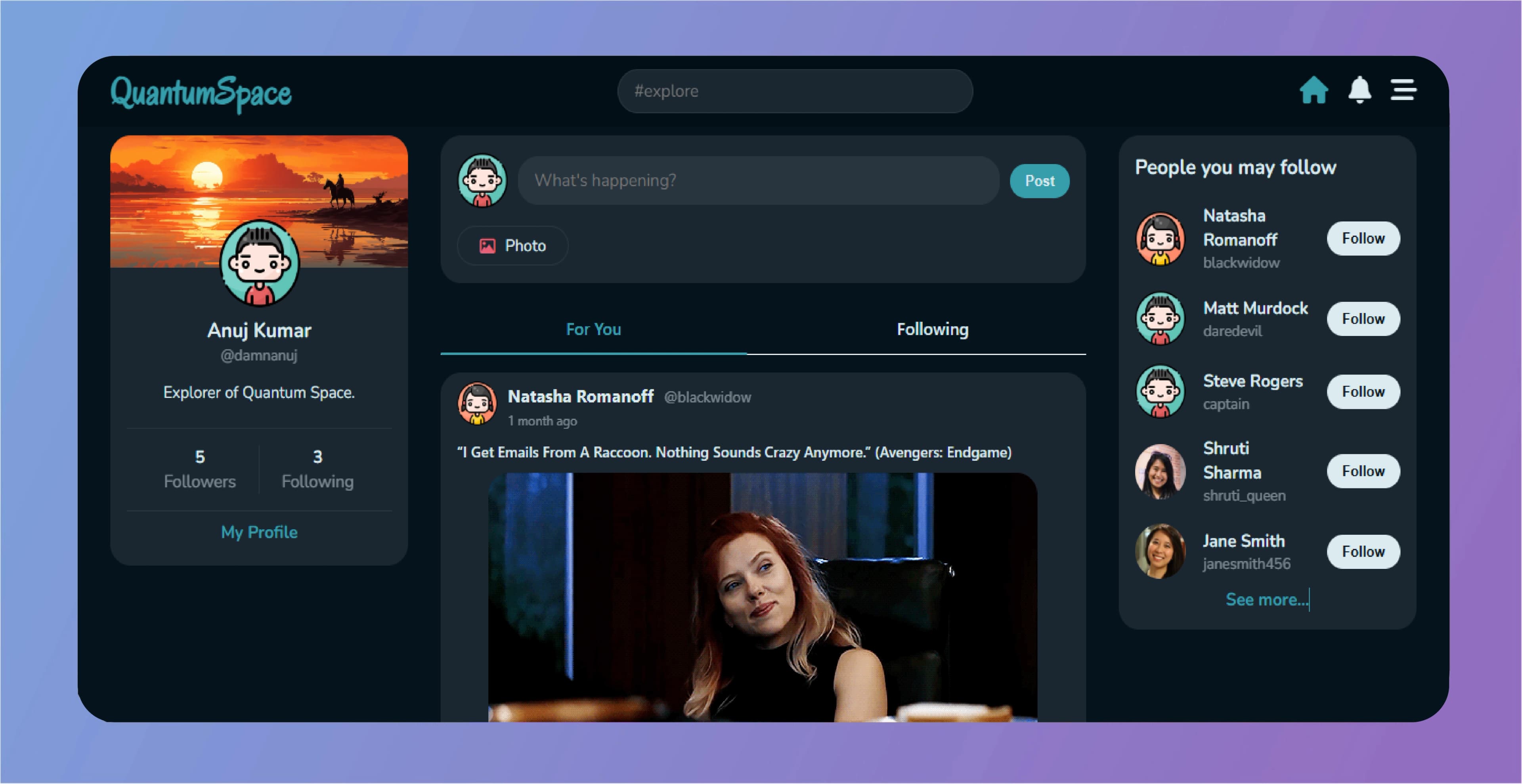
Task: Focus the What's happening input
Action: point(758,181)
